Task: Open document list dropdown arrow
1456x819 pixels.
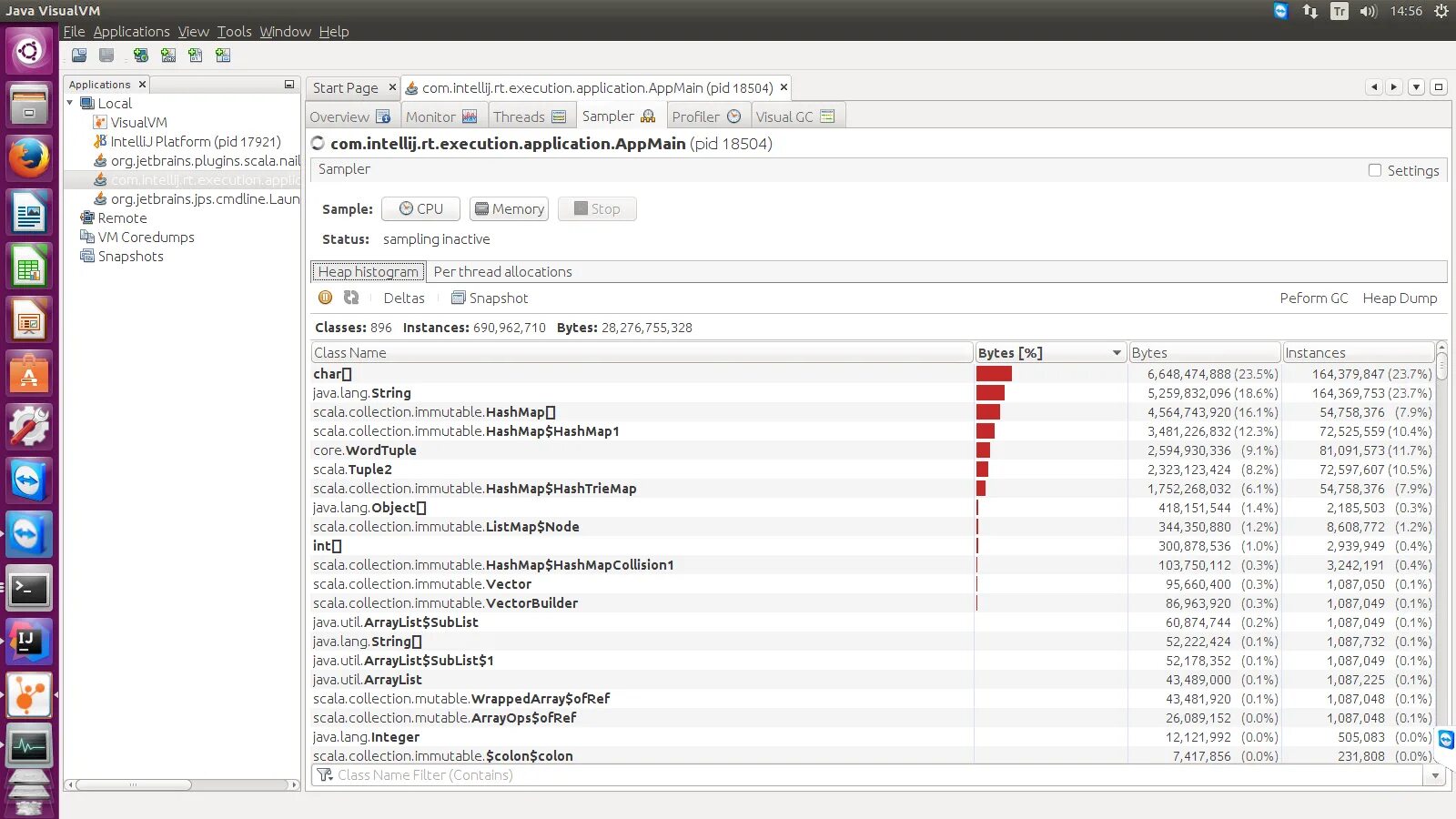Action: (1416, 87)
